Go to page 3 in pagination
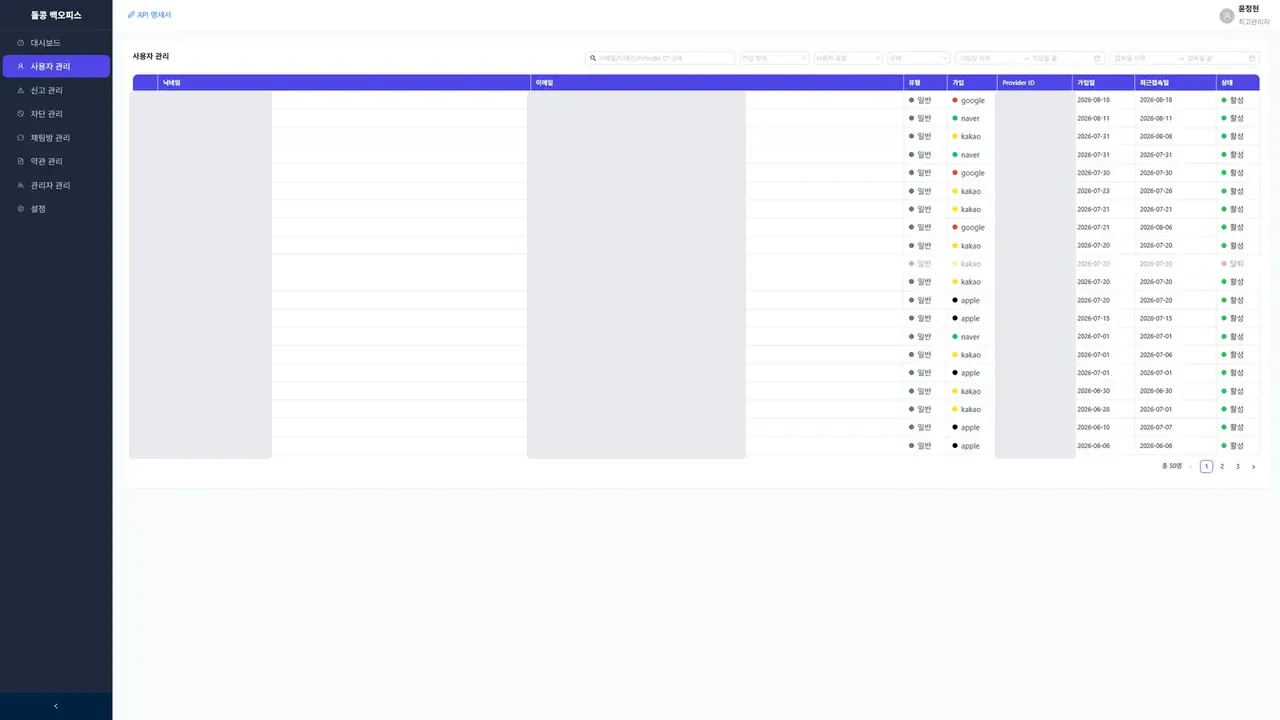Viewport: 1280px width, 720px height. (x=1237, y=466)
